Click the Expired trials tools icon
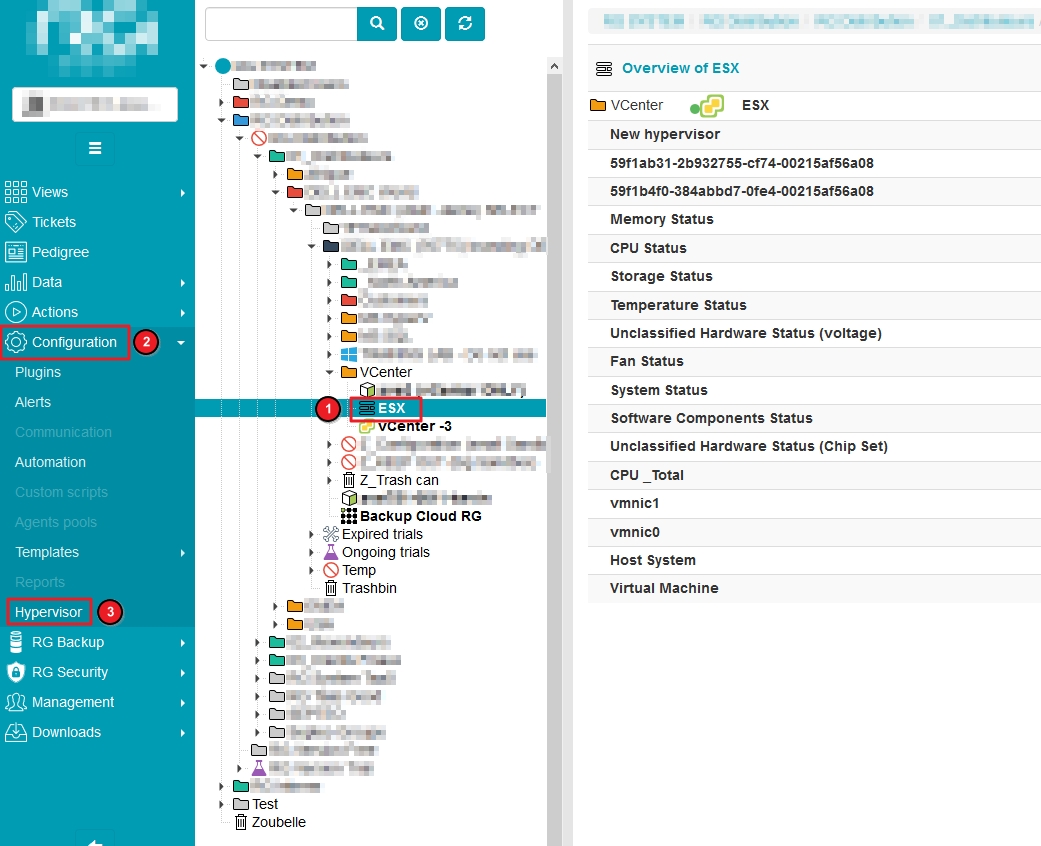Screen dimensions: 1041x846 click(331, 534)
